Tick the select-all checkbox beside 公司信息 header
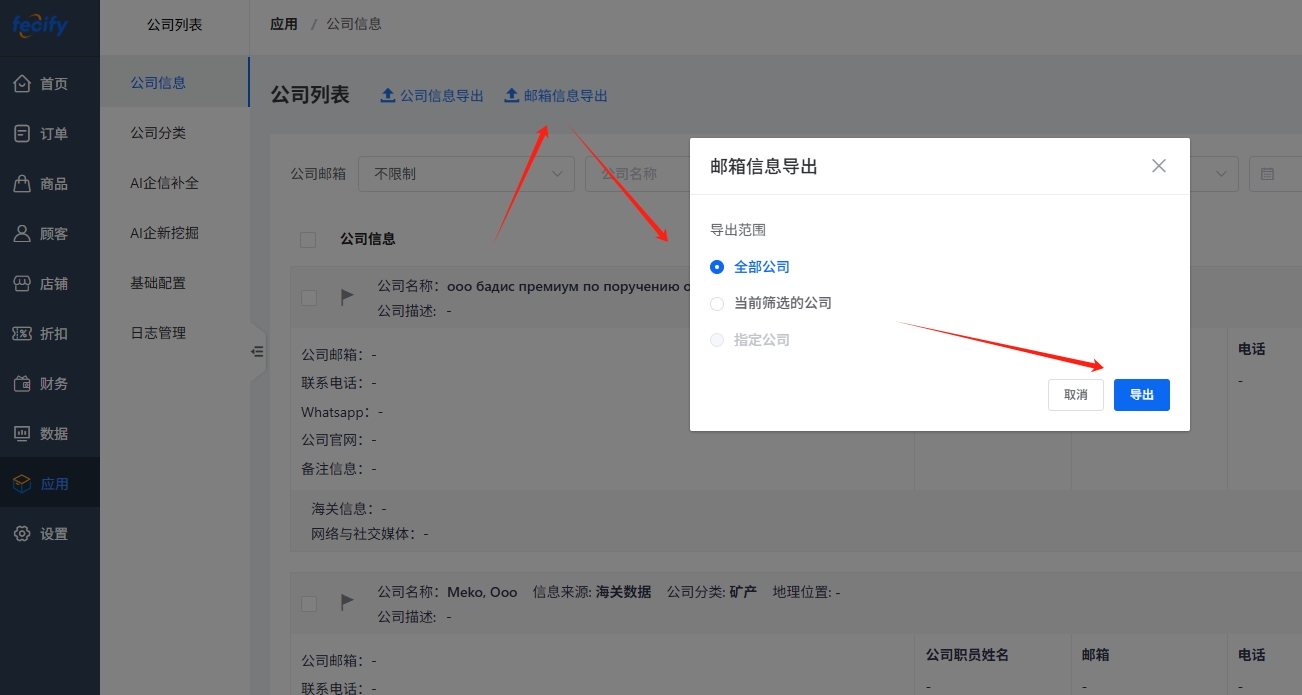Screen dimensions: 1302x695 click(308, 239)
